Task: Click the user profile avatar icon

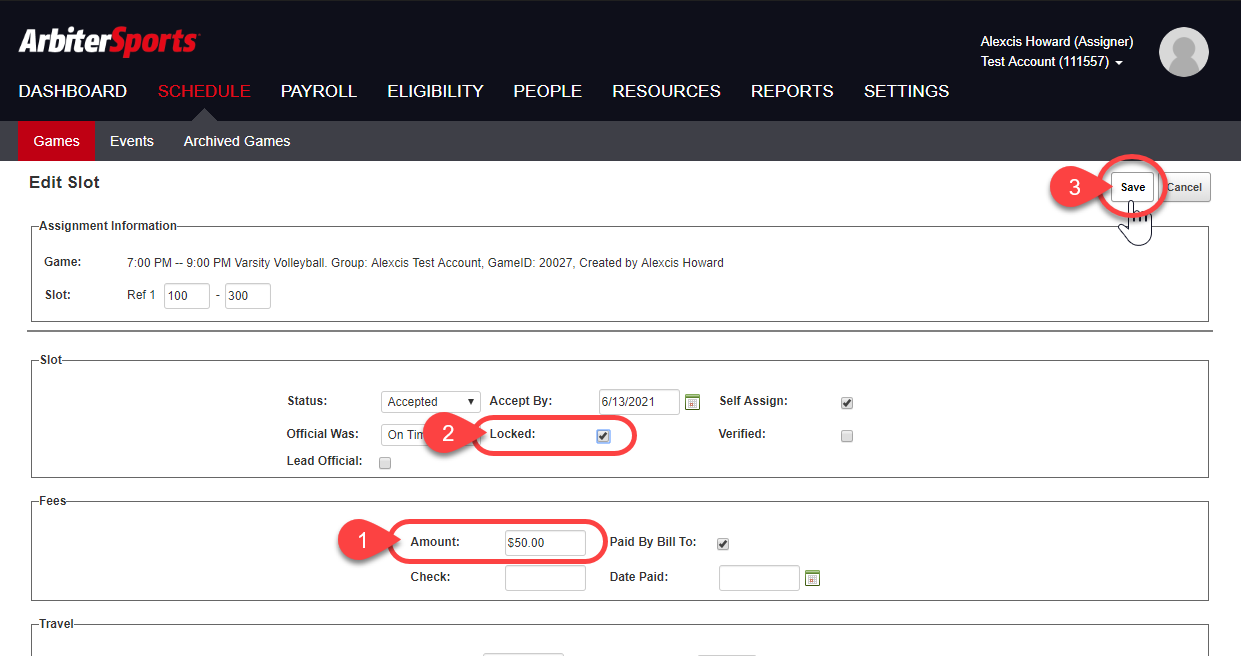Action: [1183, 52]
